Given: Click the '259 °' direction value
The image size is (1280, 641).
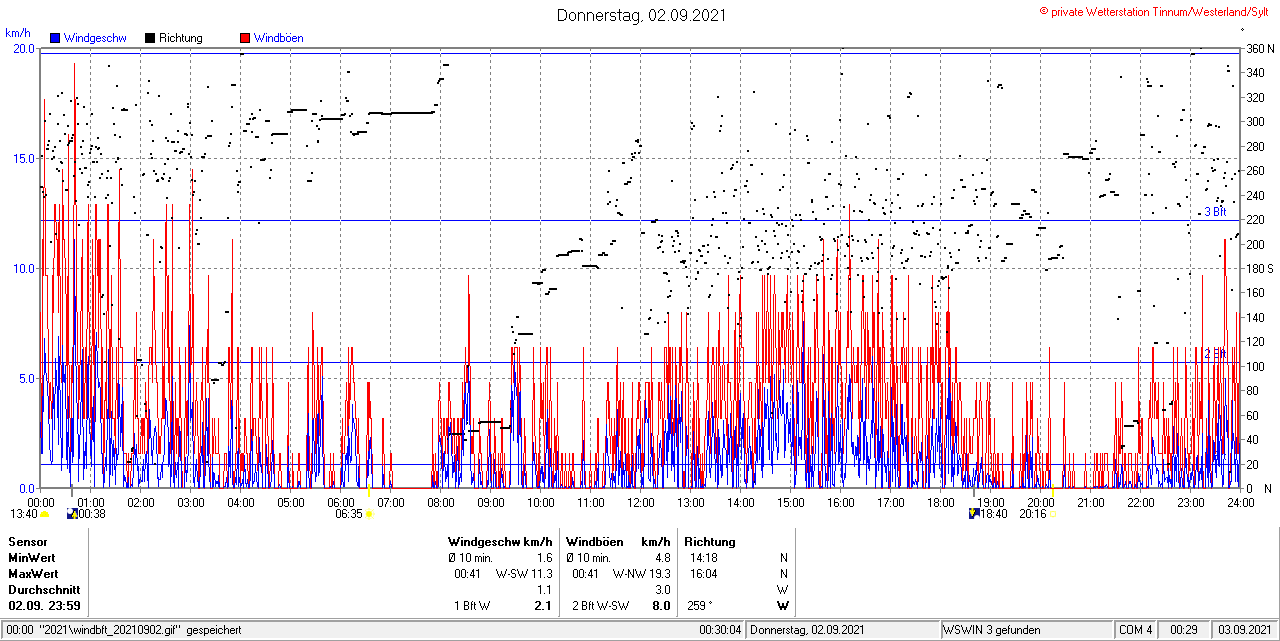Looking at the screenshot, I should 700,606.
